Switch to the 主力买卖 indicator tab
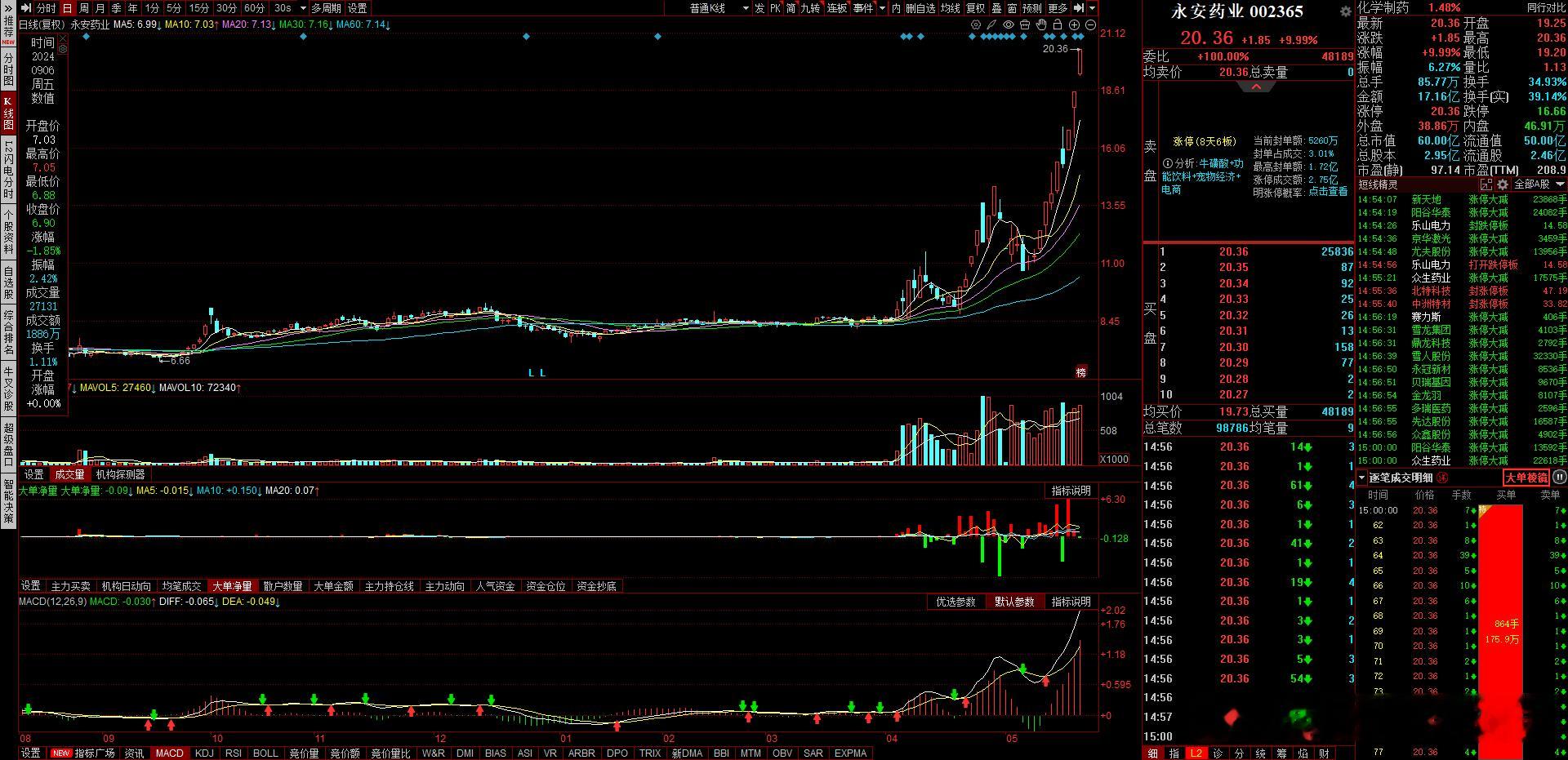The image size is (1568, 760). tap(71, 586)
